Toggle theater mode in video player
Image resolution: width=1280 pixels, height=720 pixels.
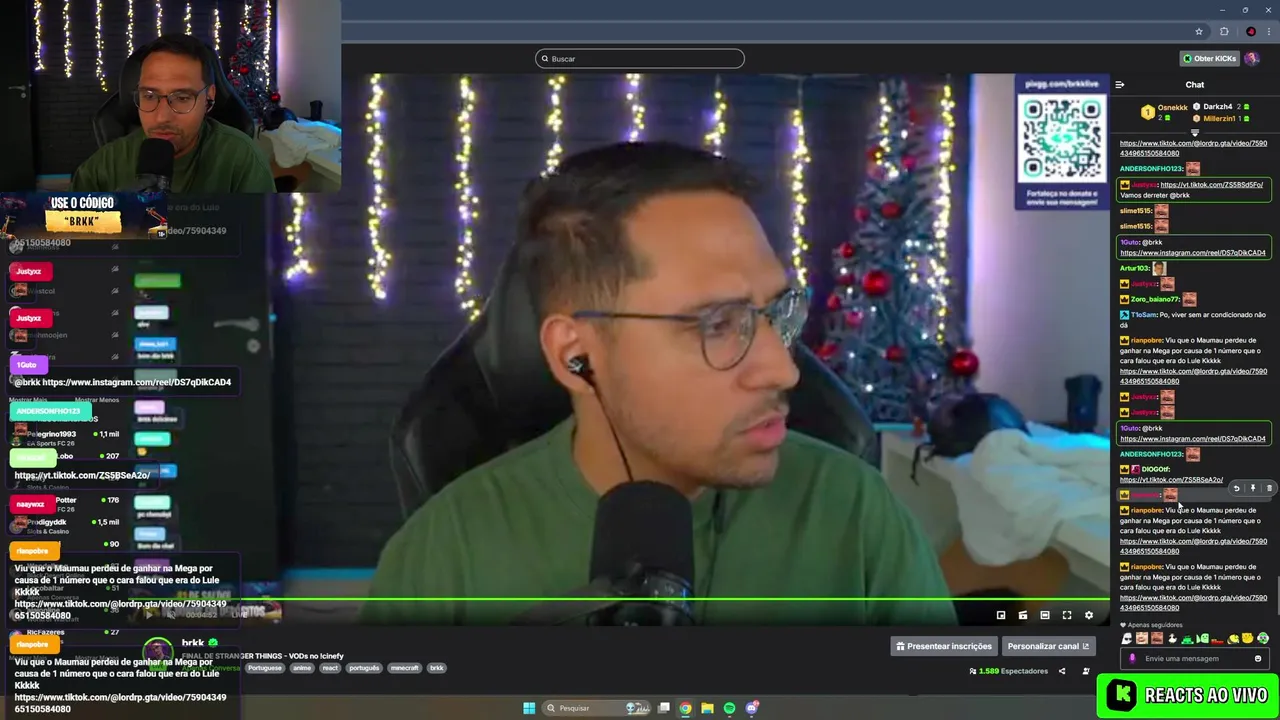pyautogui.click(x=1045, y=615)
